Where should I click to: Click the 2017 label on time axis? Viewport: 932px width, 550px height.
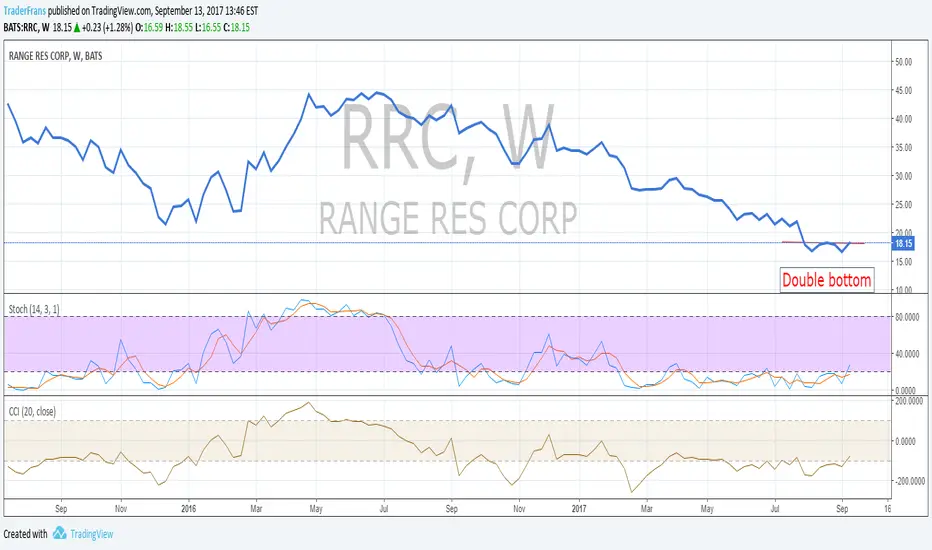[579, 509]
